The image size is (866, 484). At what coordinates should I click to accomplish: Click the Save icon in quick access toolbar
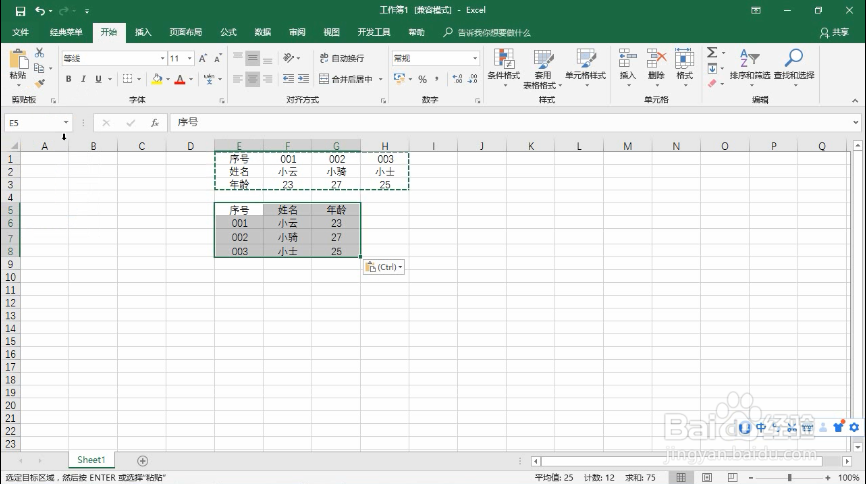point(20,10)
